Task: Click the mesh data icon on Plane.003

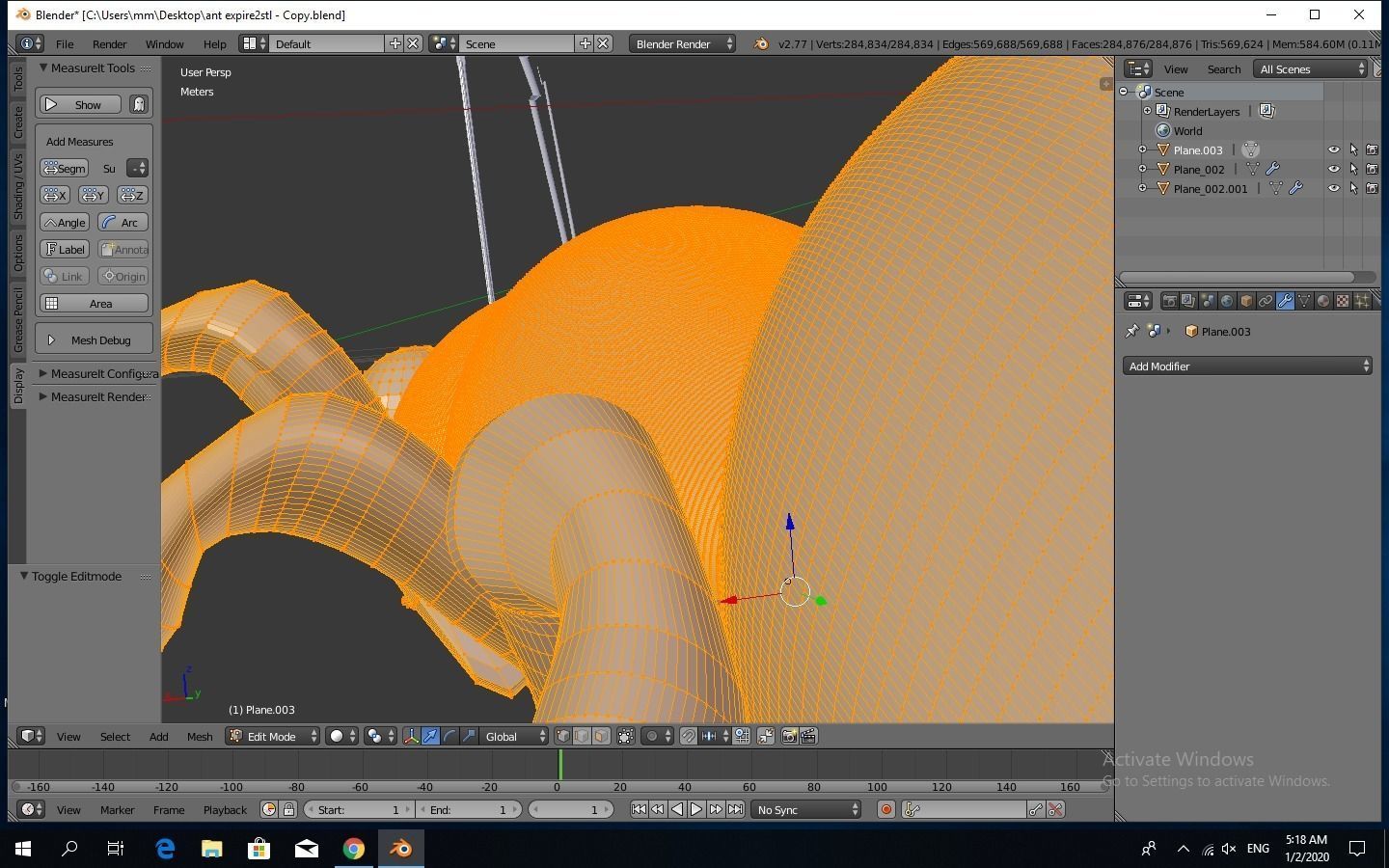Action: pyautogui.click(x=1251, y=149)
